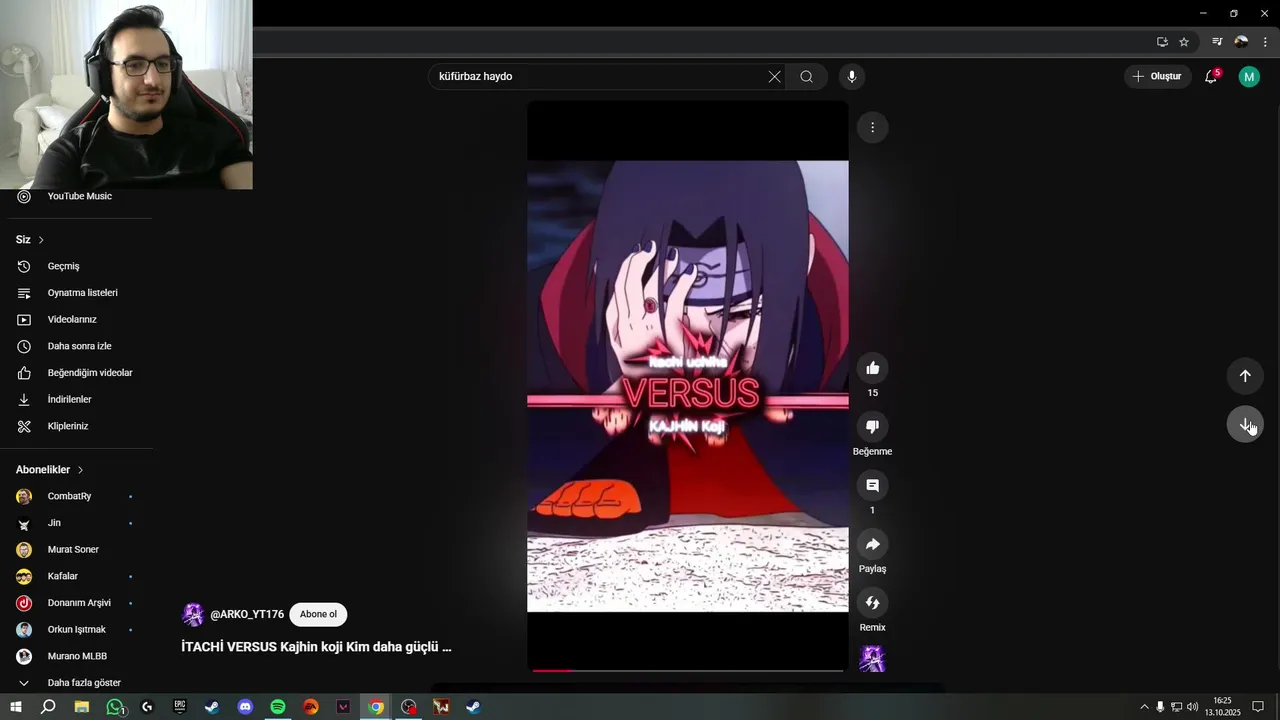Seek using the short's progress bar

688,670
